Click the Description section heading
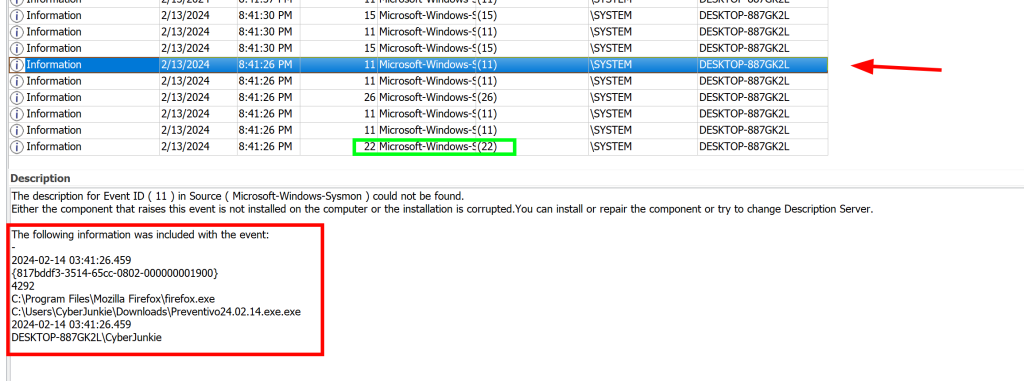Image resolution: width=1024 pixels, height=381 pixels. [x=40, y=178]
